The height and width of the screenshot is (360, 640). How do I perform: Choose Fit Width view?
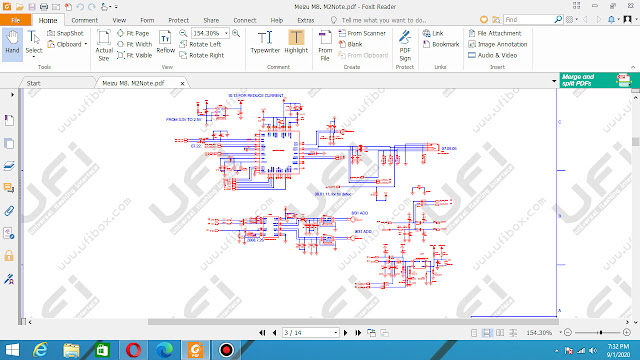135,44
